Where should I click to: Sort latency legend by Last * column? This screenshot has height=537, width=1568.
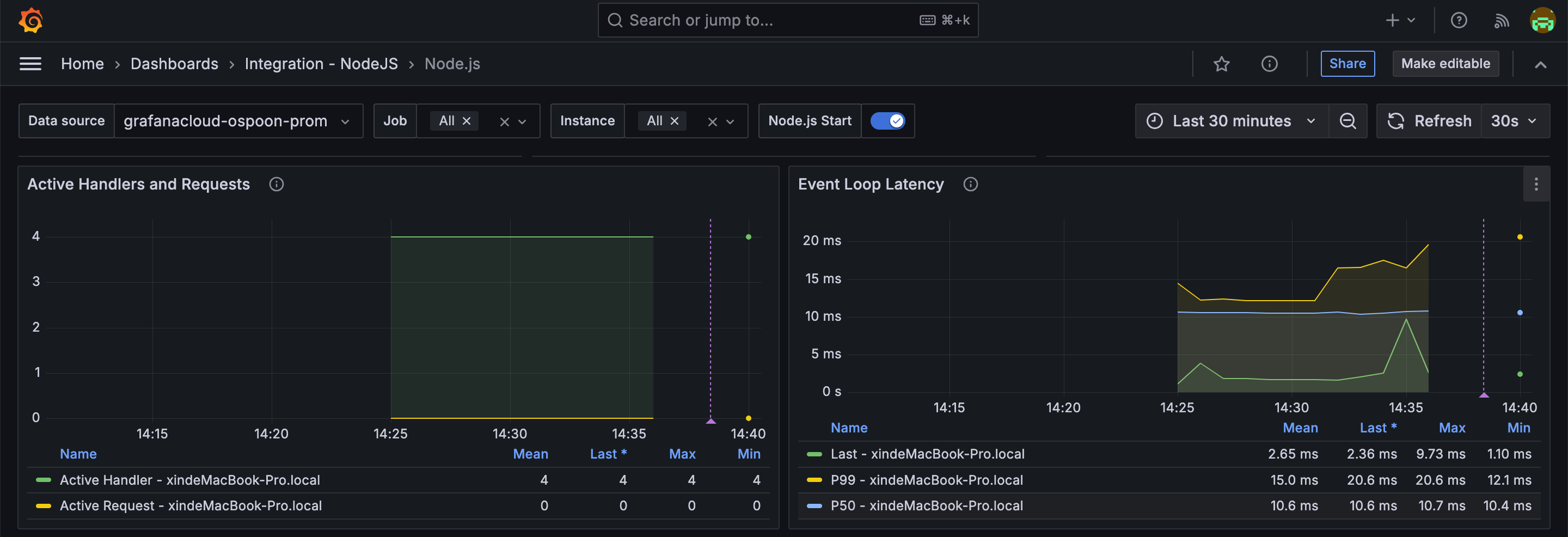click(x=1378, y=428)
